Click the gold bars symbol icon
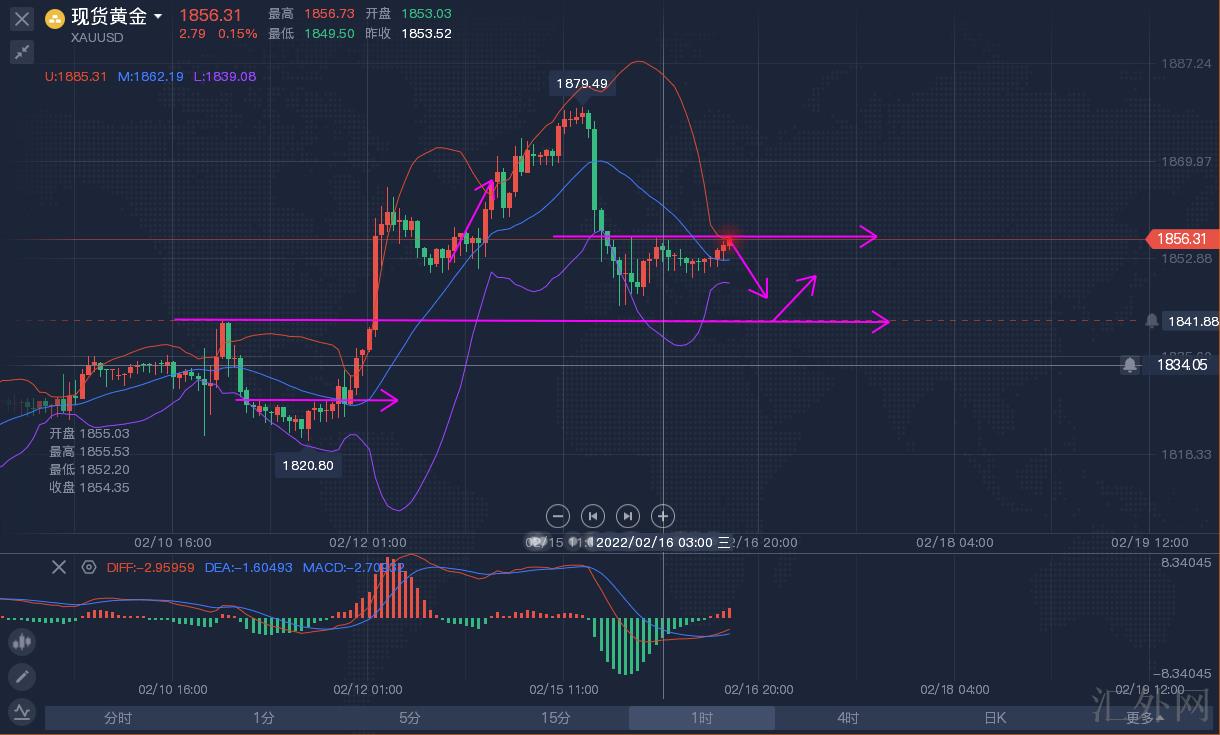Viewport: 1220px width, 735px height. point(55,18)
